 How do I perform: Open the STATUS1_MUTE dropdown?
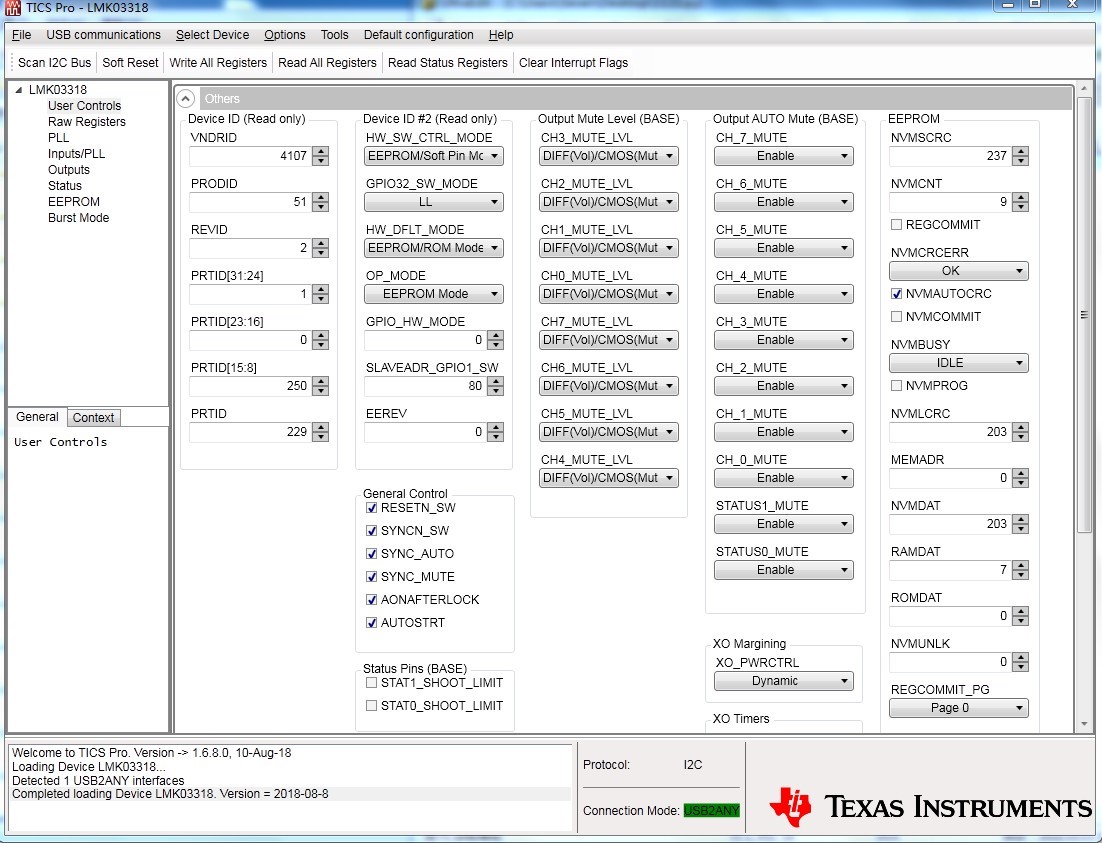click(x=784, y=524)
